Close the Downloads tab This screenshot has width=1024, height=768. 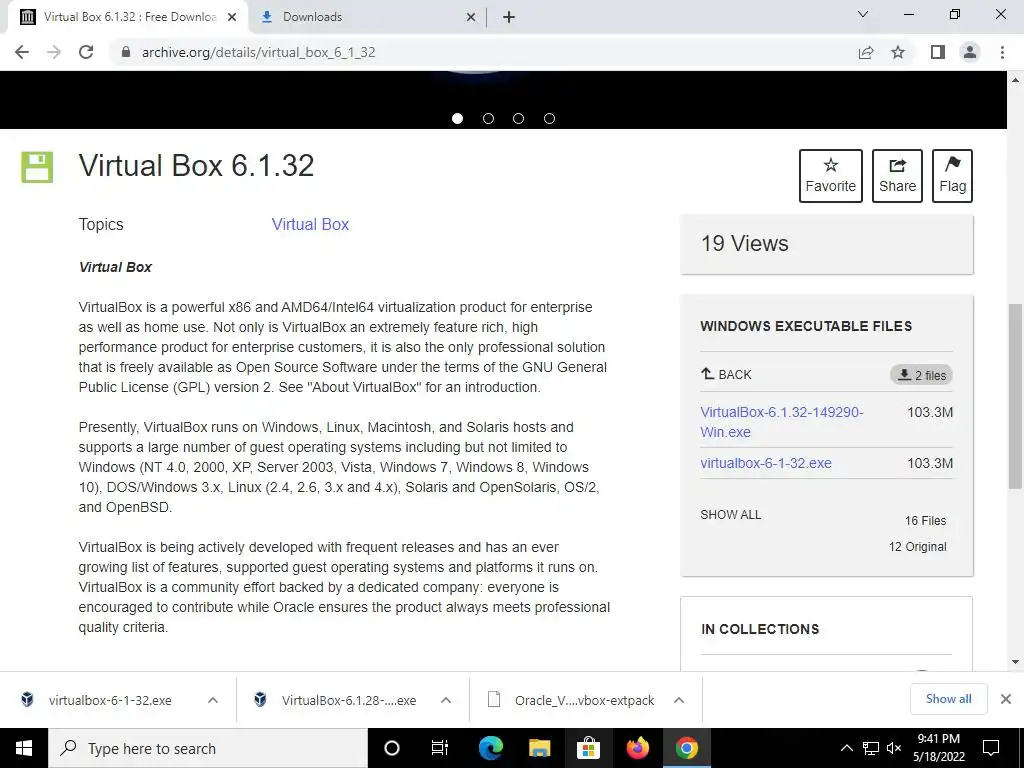pyautogui.click(x=470, y=17)
